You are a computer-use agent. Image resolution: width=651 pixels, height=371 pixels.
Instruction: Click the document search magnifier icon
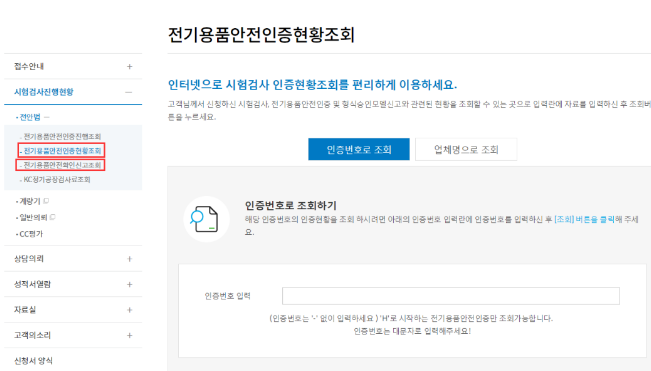pos(206,219)
